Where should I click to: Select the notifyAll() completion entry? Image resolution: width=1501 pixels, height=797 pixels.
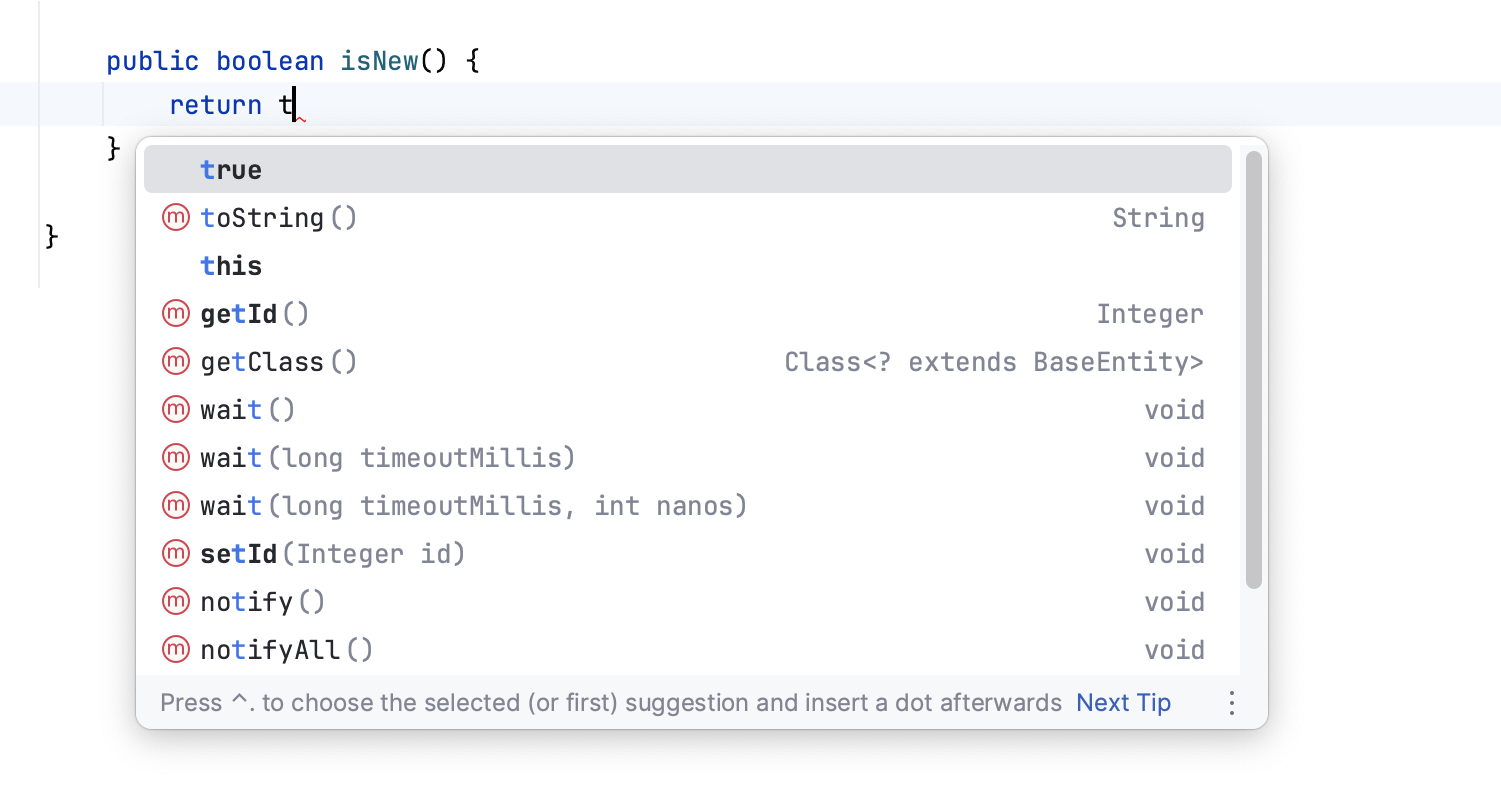pyautogui.click(x=287, y=649)
